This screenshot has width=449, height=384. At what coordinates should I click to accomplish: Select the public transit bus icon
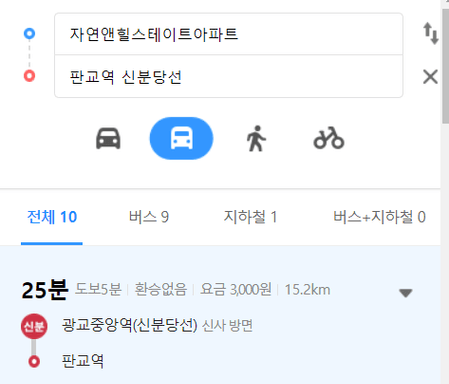coord(181,138)
